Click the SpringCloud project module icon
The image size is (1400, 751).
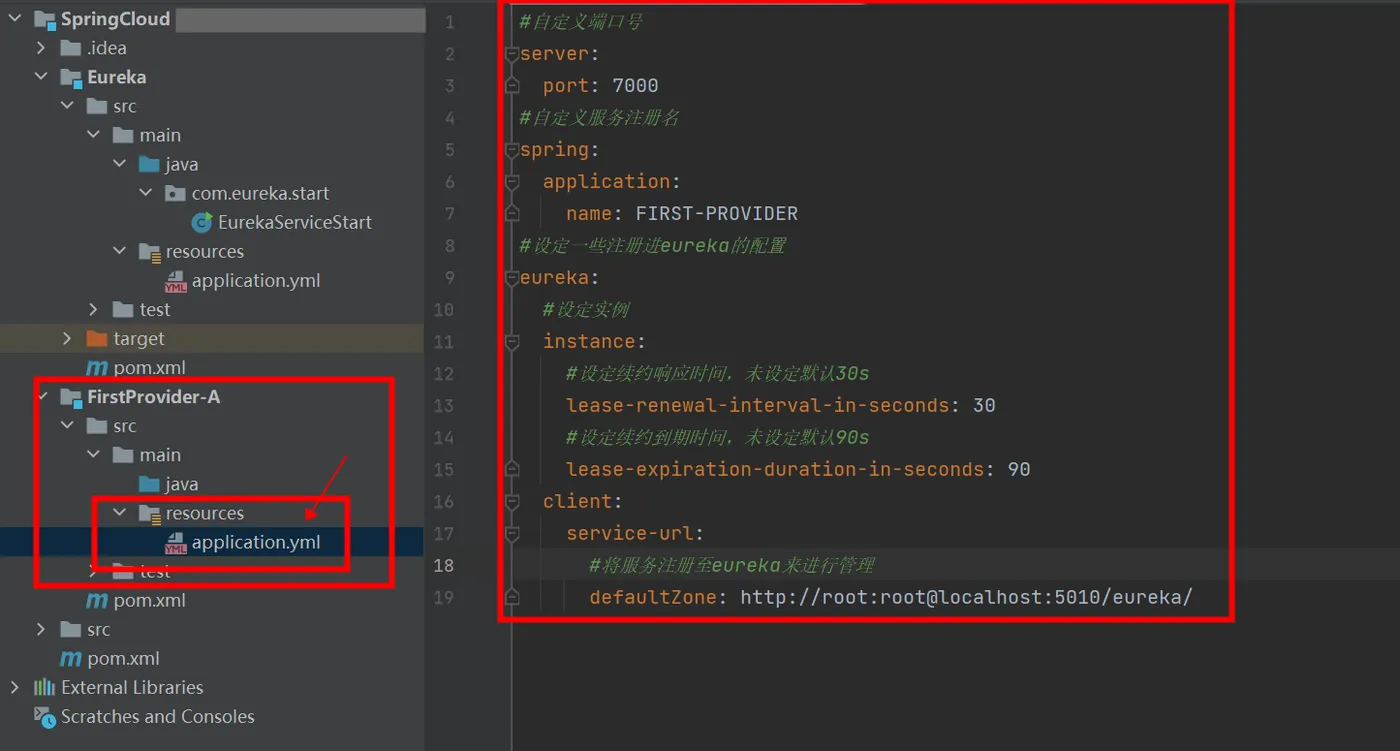[45, 19]
